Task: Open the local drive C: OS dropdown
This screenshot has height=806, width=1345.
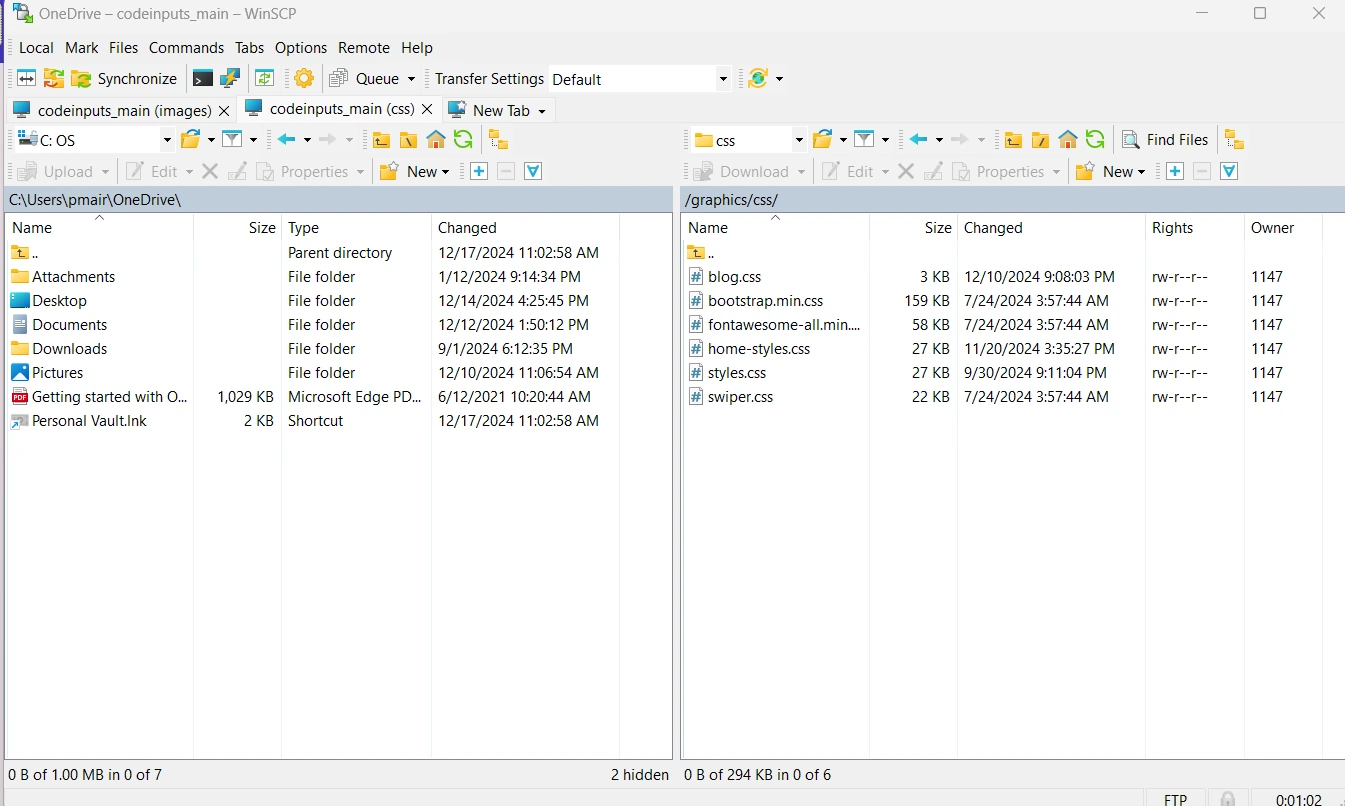Action: click(95, 140)
